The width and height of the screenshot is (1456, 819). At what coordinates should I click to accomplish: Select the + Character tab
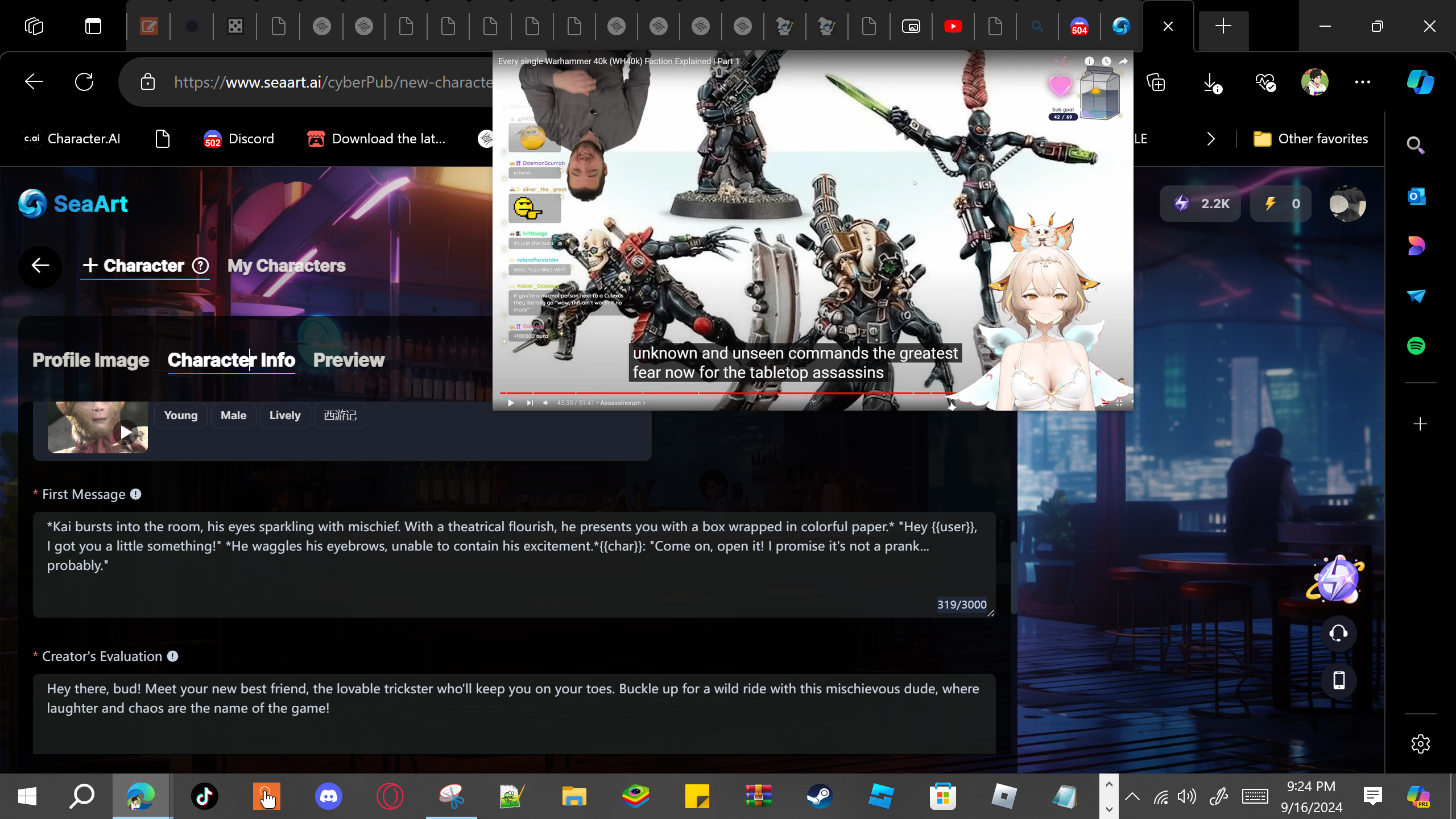(x=134, y=266)
